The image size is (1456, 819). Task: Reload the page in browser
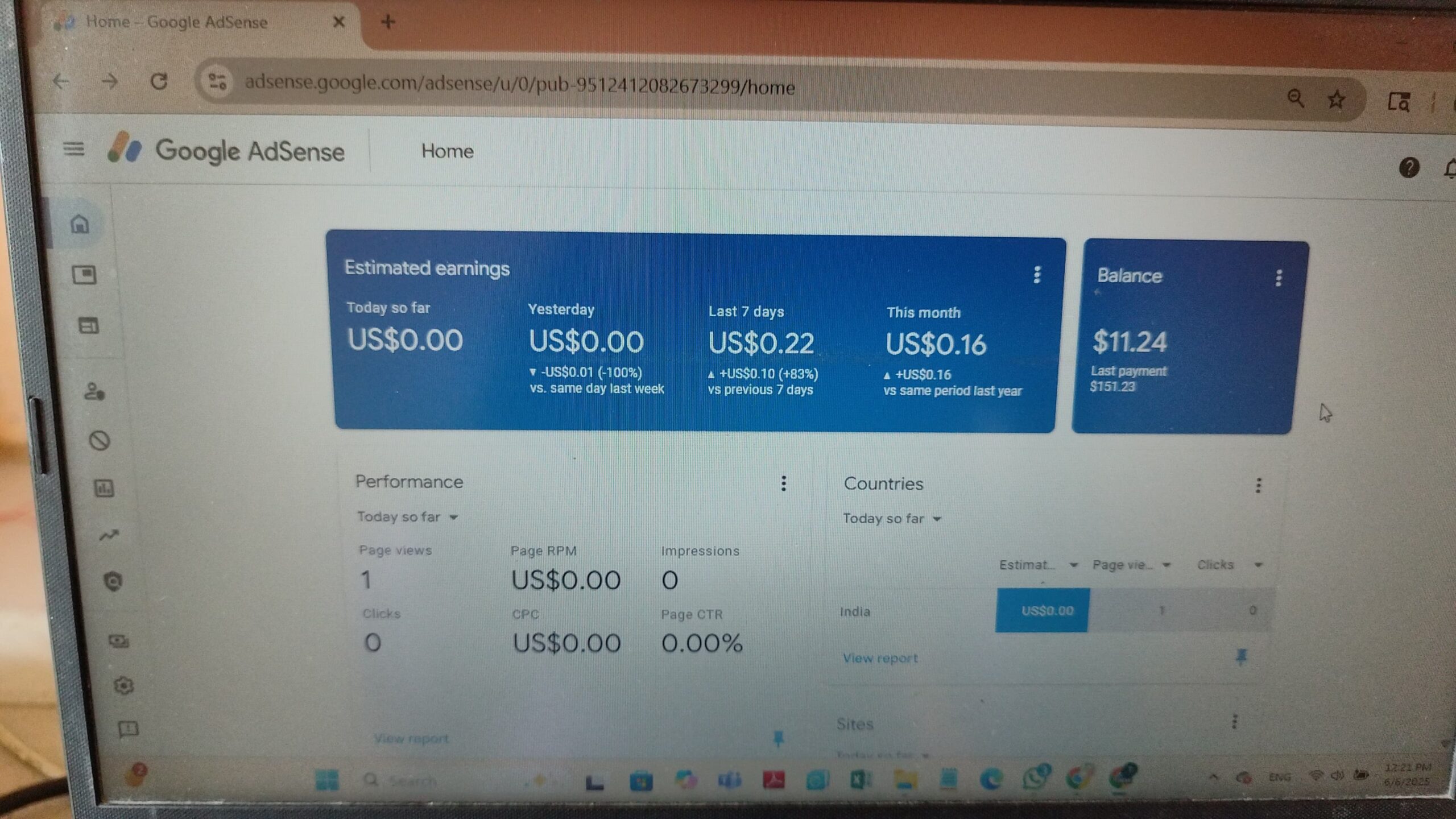click(x=159, y=81)
